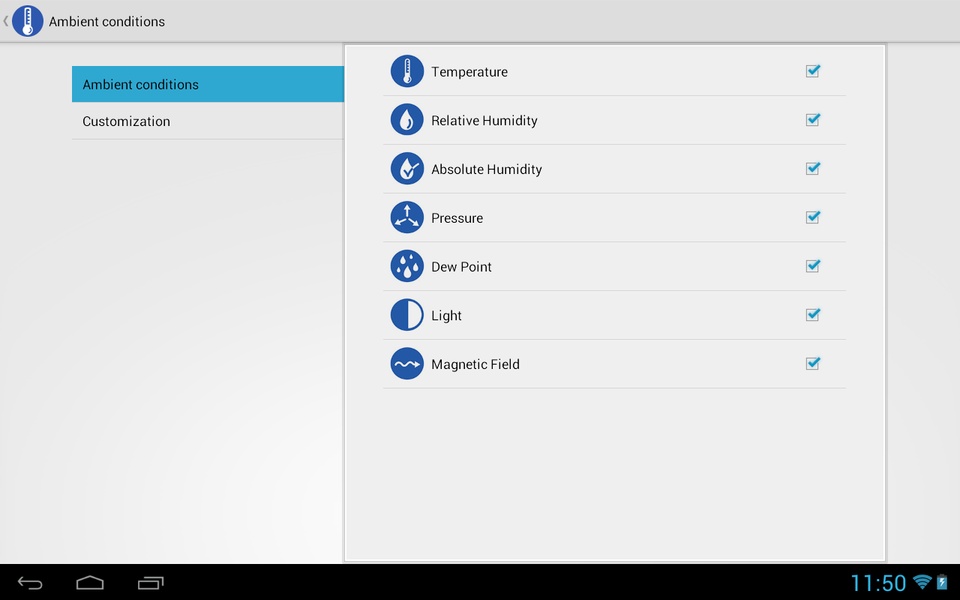
Task: Tap the app thermometer icon in header
Action: [x=28, y=21]
